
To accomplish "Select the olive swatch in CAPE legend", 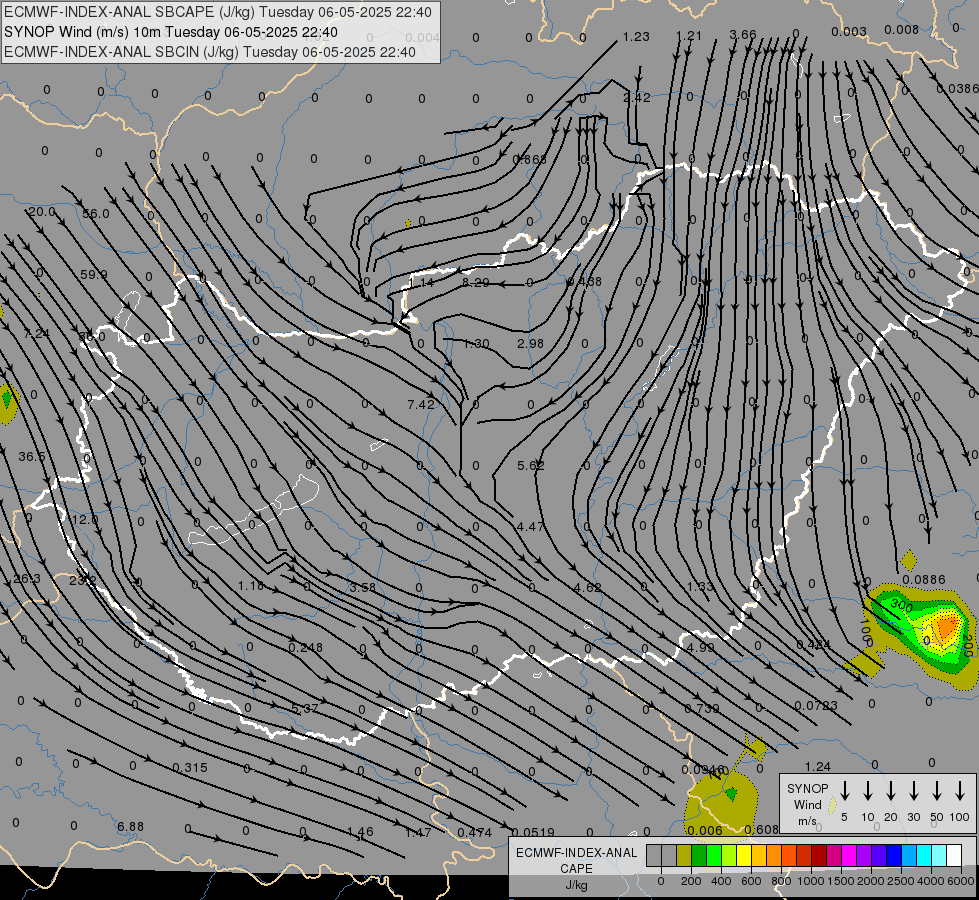I will point(684,855).
